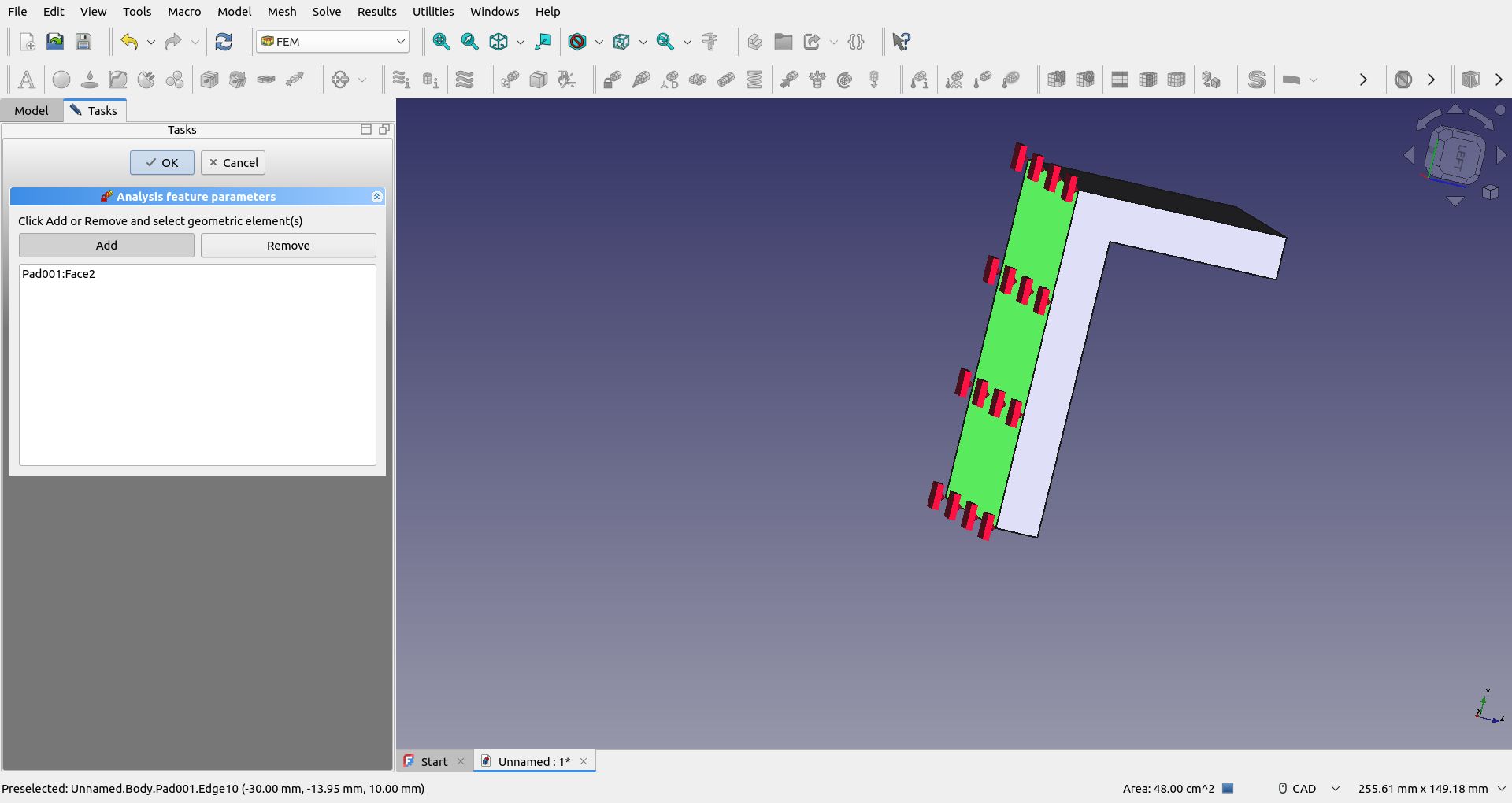Collapse the Analysis feature parameters section

pos(376,197)
